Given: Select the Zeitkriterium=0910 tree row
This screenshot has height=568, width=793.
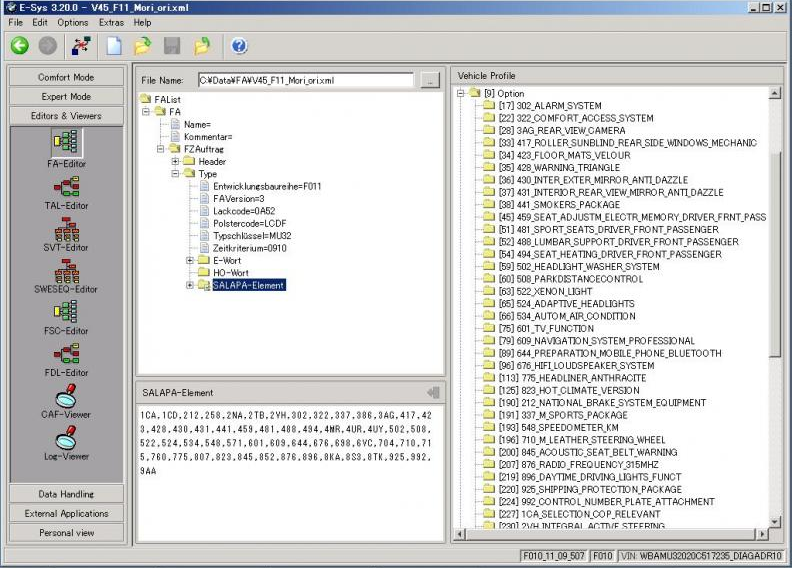Looking at the screenshot, I should pyautogui.click(x=249, y=248).
